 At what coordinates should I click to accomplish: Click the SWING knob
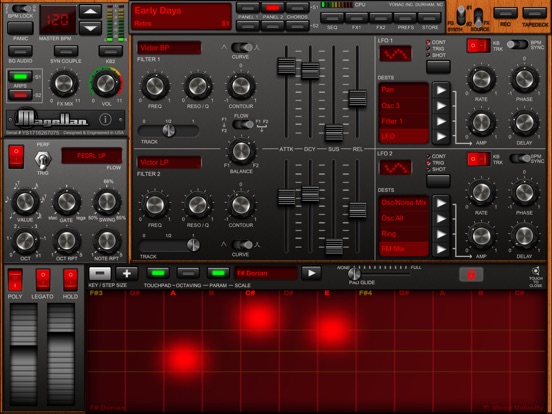click(x=107, y=202)
